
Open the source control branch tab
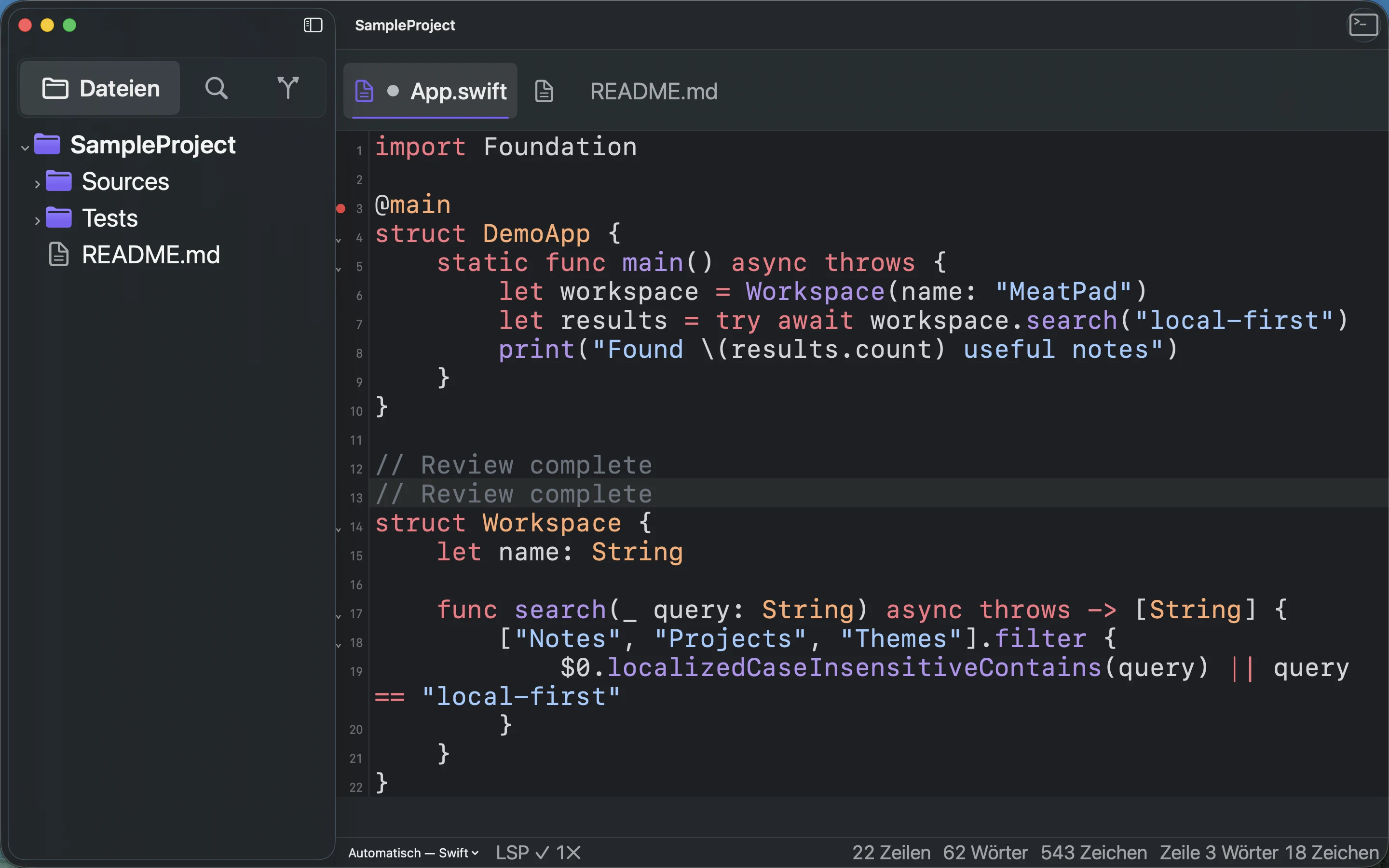[x=287, y=88]
